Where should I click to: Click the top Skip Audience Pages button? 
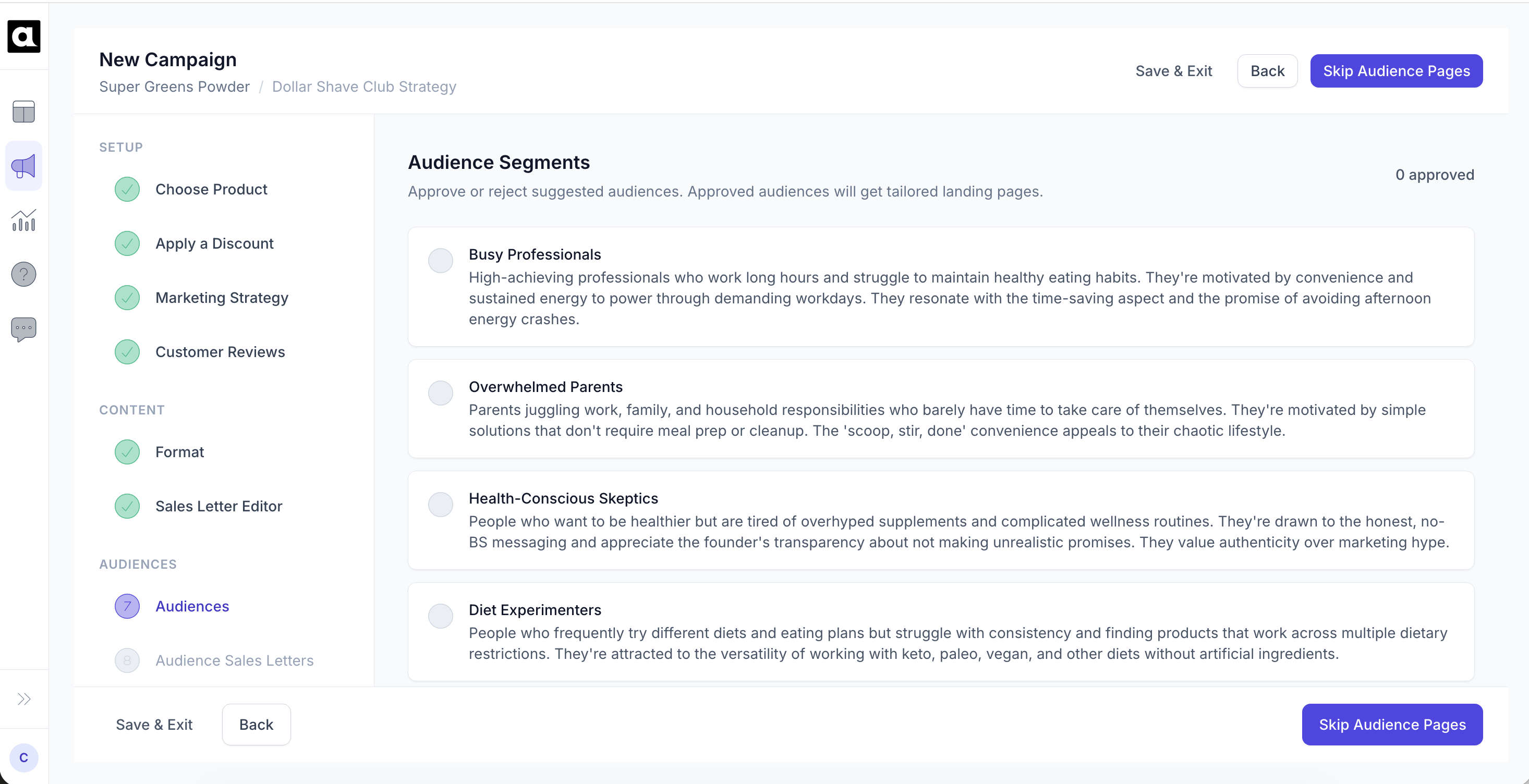1395,71
